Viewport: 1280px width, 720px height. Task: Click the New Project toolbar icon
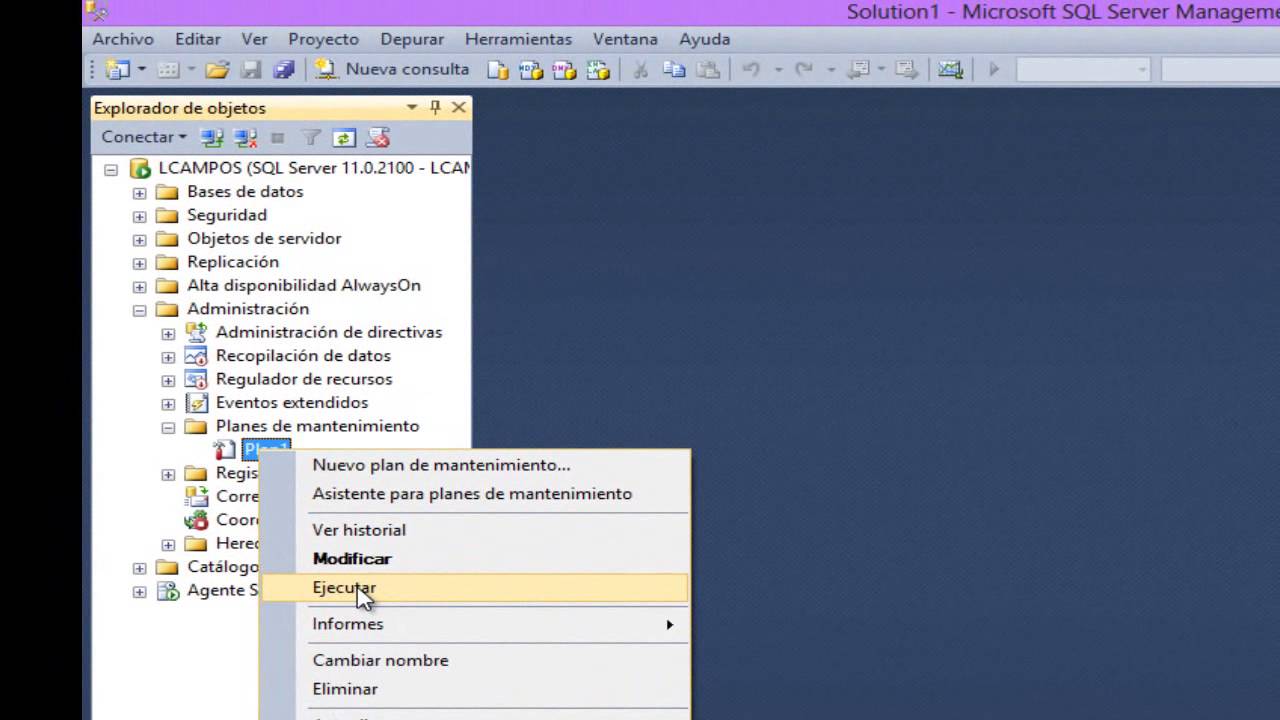pos(118,69)
